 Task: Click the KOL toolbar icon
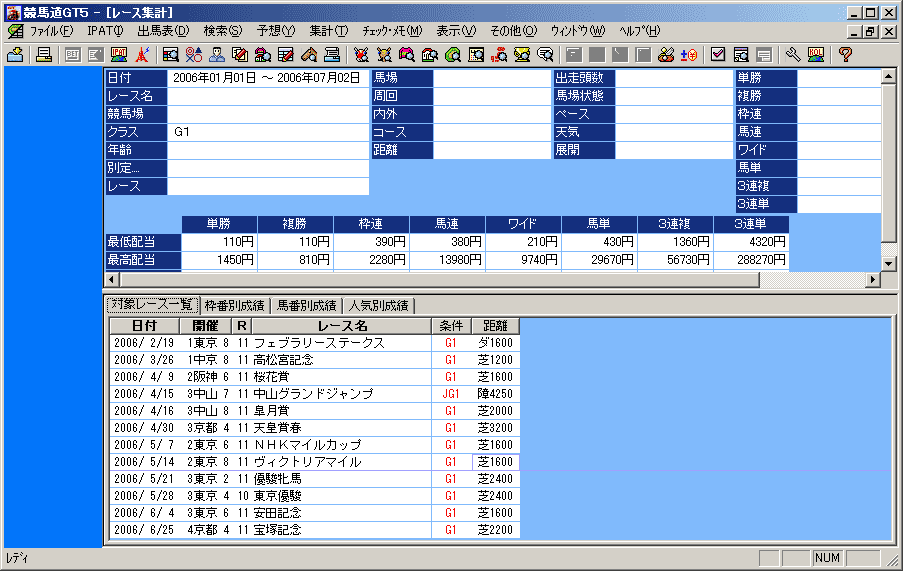(816, 54)
